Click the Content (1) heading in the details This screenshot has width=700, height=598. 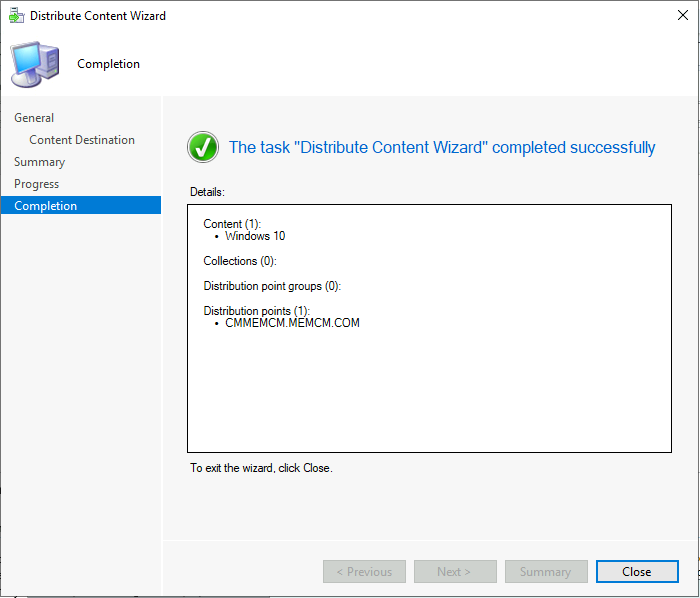pos(232,224)
